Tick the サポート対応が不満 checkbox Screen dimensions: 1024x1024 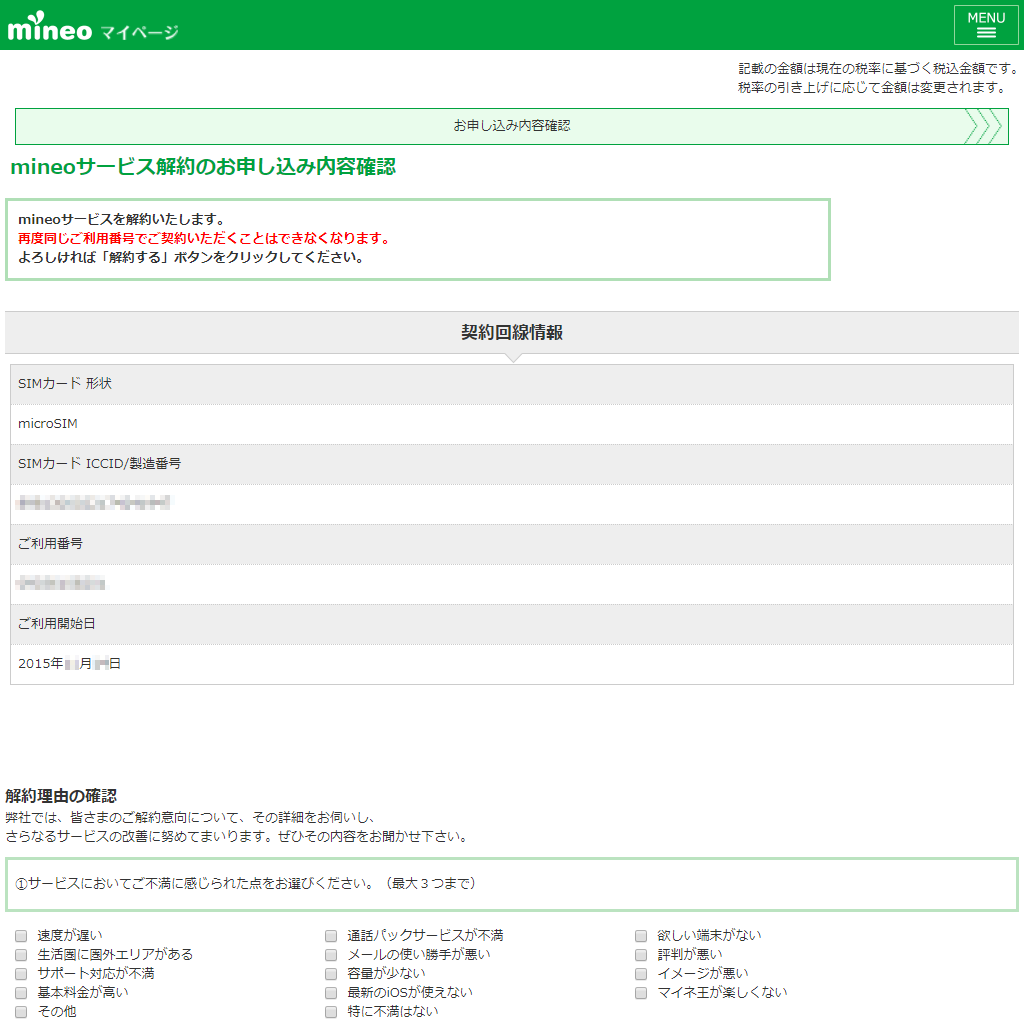point(22,974)
